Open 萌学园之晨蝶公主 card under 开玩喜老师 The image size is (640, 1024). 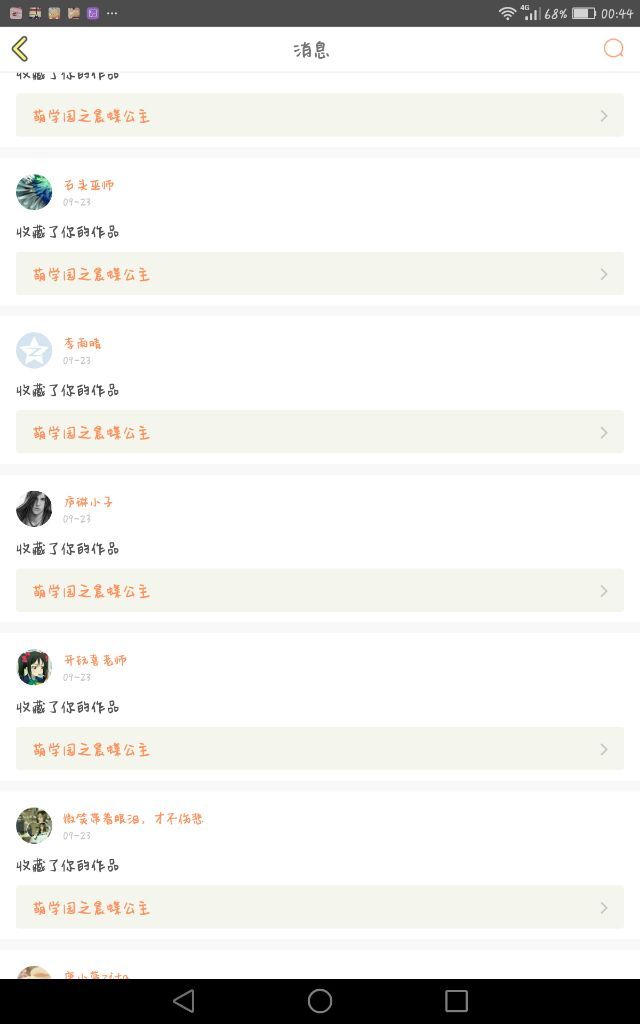[320, 748]
